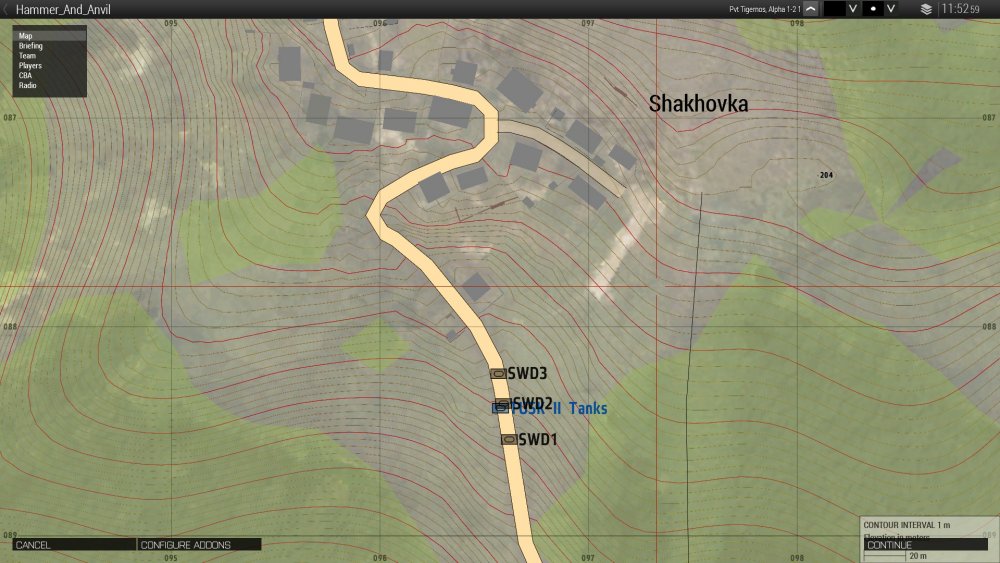Click the 204 elevation point marker
Viewport: 1000px width, 563px height.
click(825, 175)
